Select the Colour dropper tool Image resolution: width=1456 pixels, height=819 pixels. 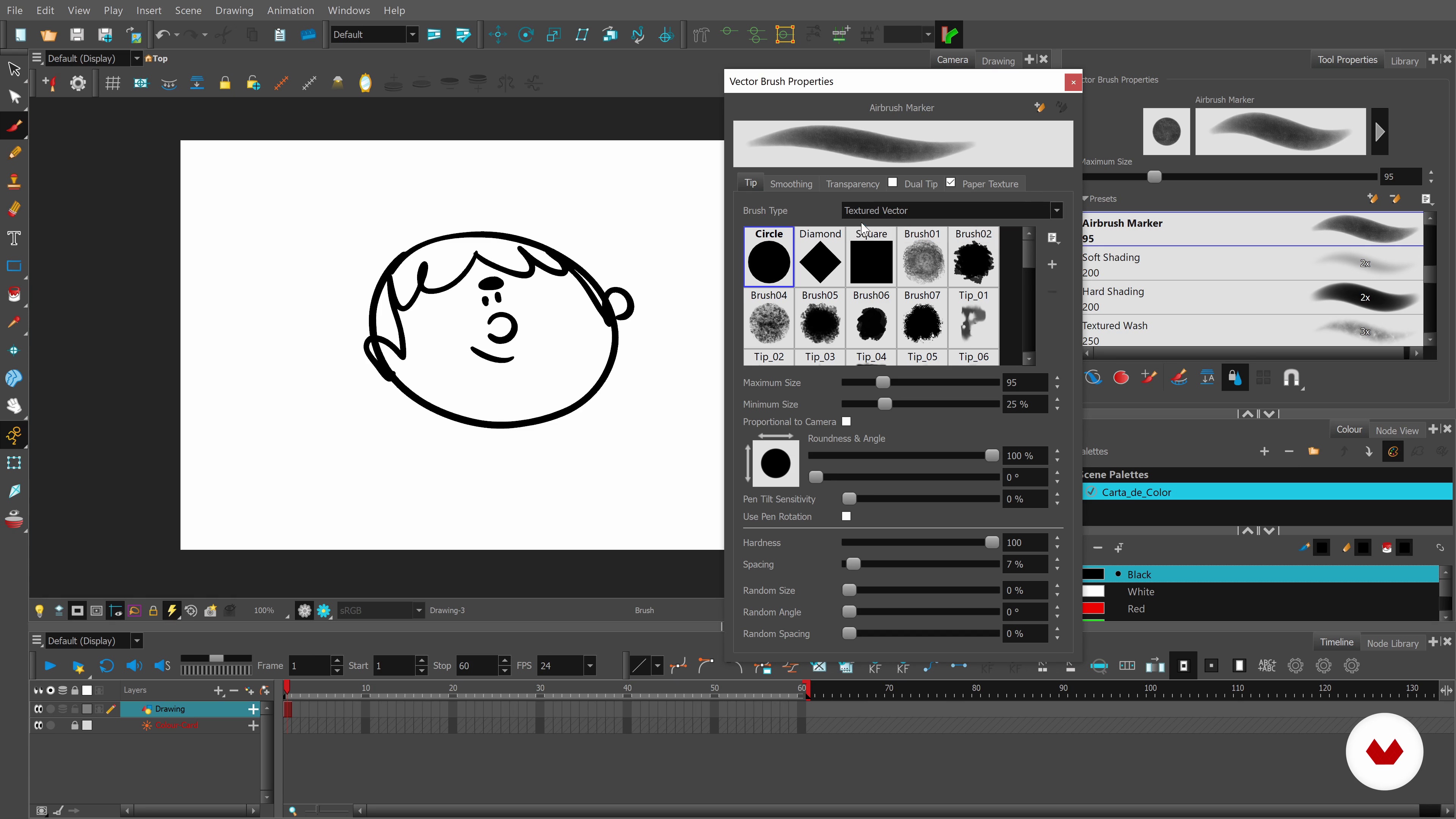14,322
